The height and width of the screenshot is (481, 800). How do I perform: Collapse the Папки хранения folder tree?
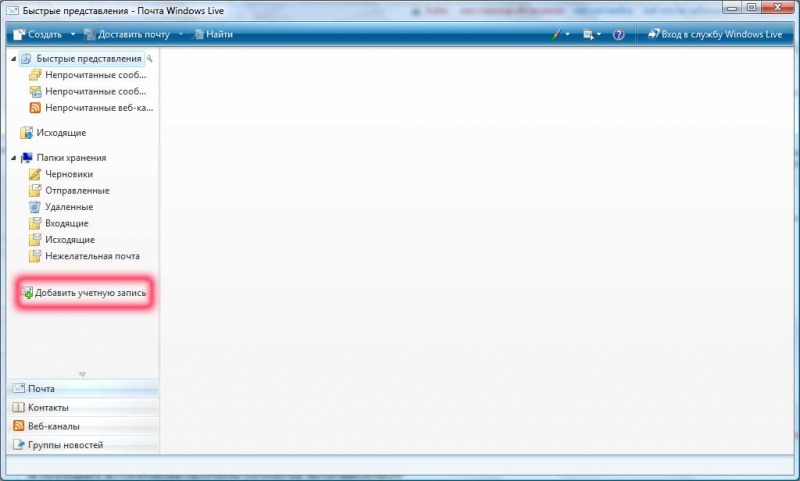point(14,158)
